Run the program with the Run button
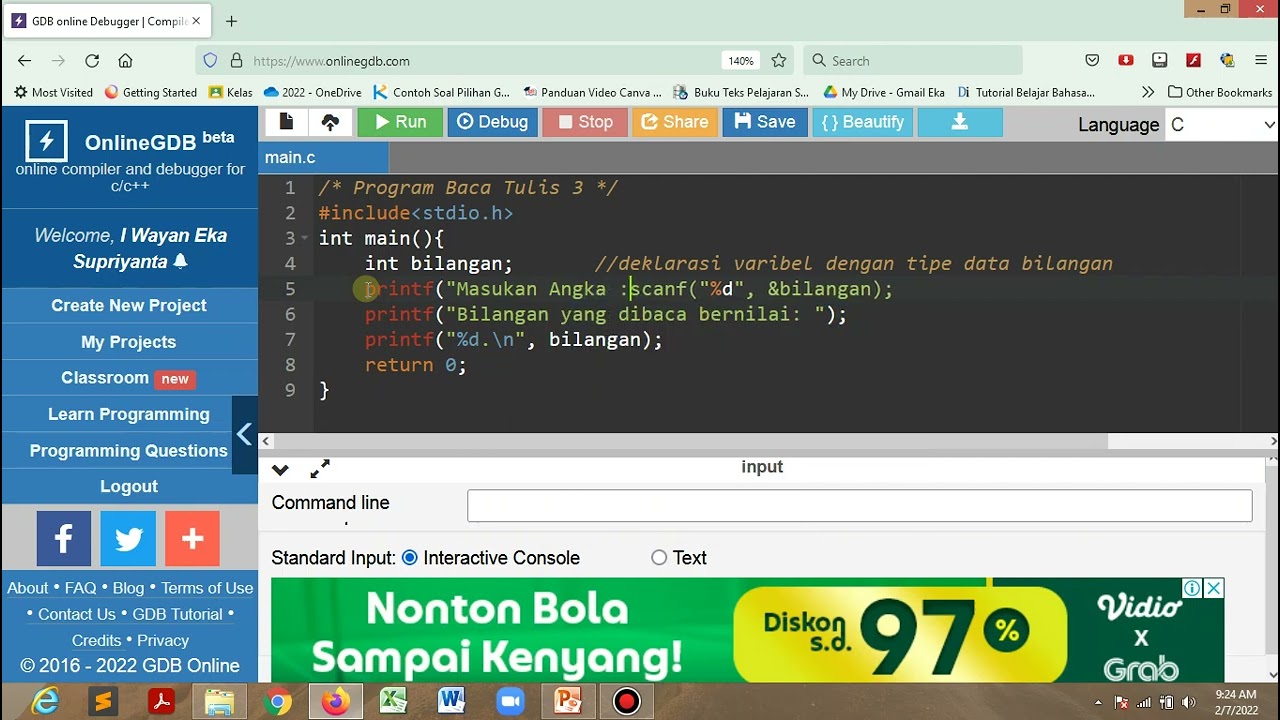 [x=399, y=122]
